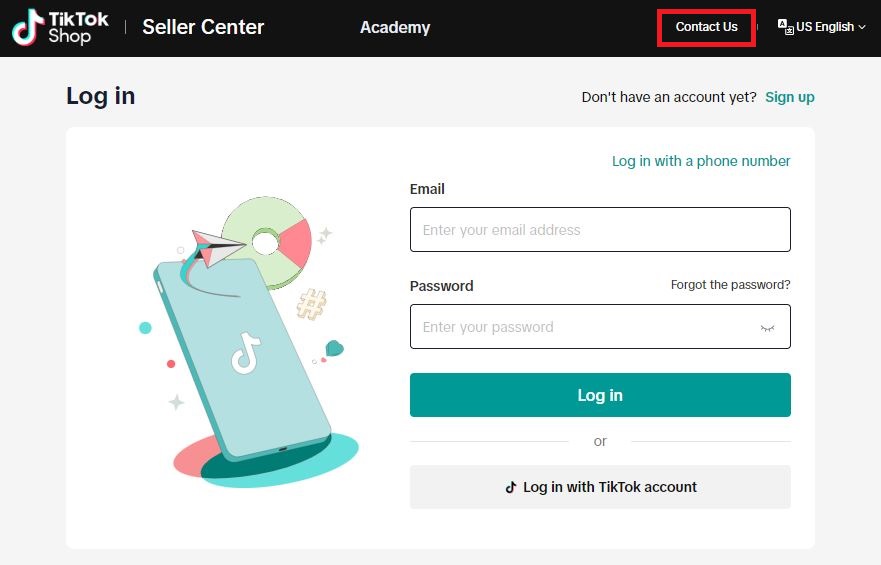The height and width of the screenshot is (565, 881).
Task: Open the Academy menu item
Action: (x=395, y=27)
